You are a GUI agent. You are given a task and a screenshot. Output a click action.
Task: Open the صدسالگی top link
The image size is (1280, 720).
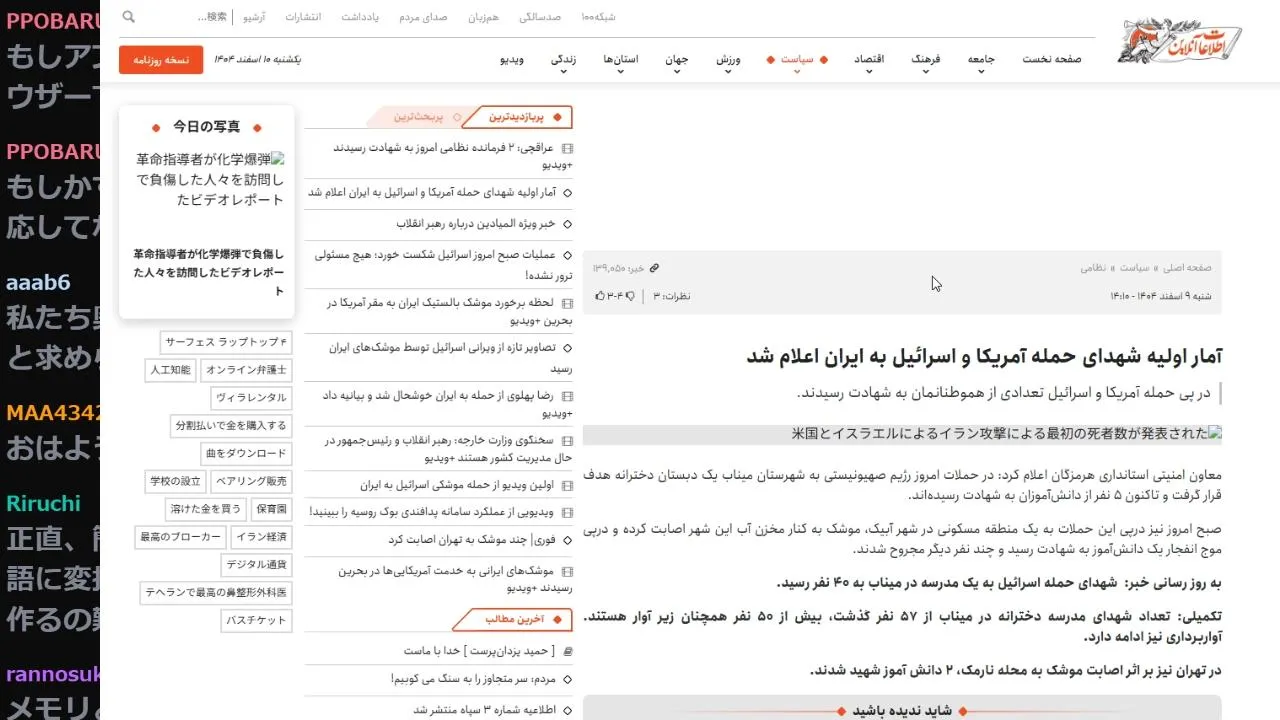tap(540, 17)
